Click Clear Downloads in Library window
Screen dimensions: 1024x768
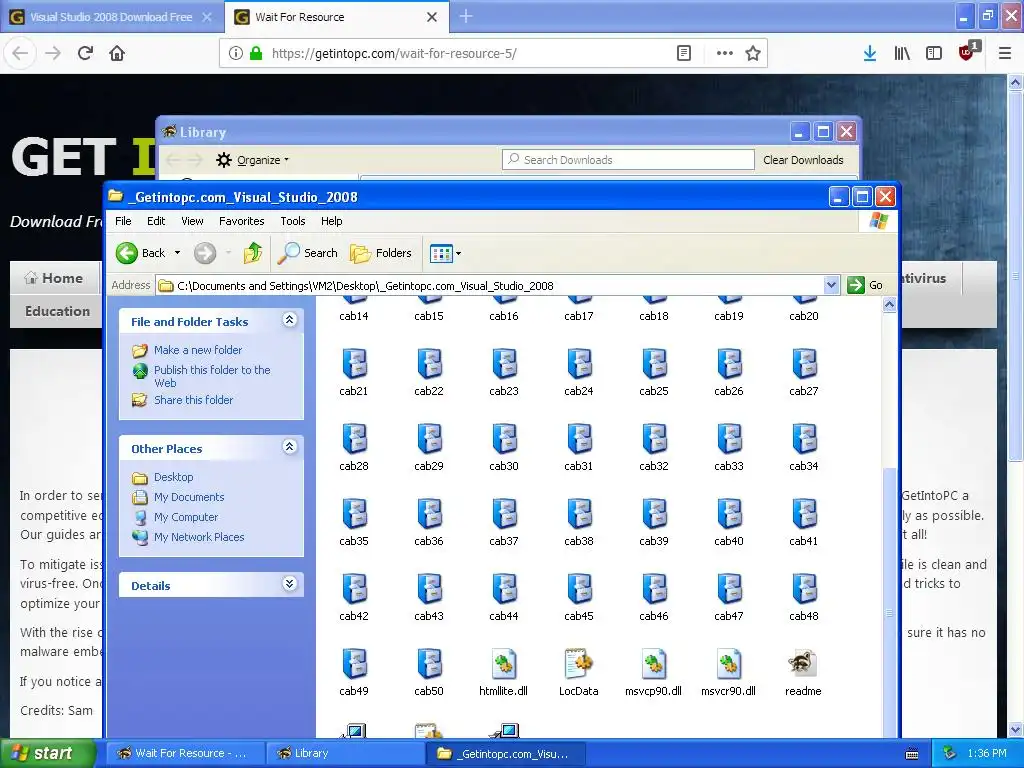[x=803, y=160]
